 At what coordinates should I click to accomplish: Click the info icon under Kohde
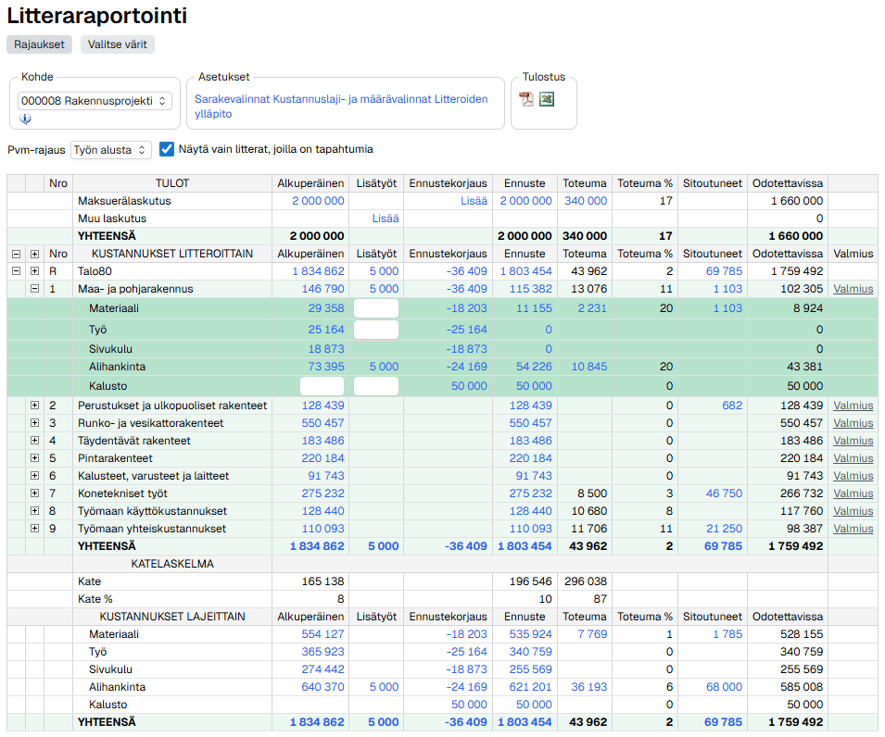coord(25,118)
